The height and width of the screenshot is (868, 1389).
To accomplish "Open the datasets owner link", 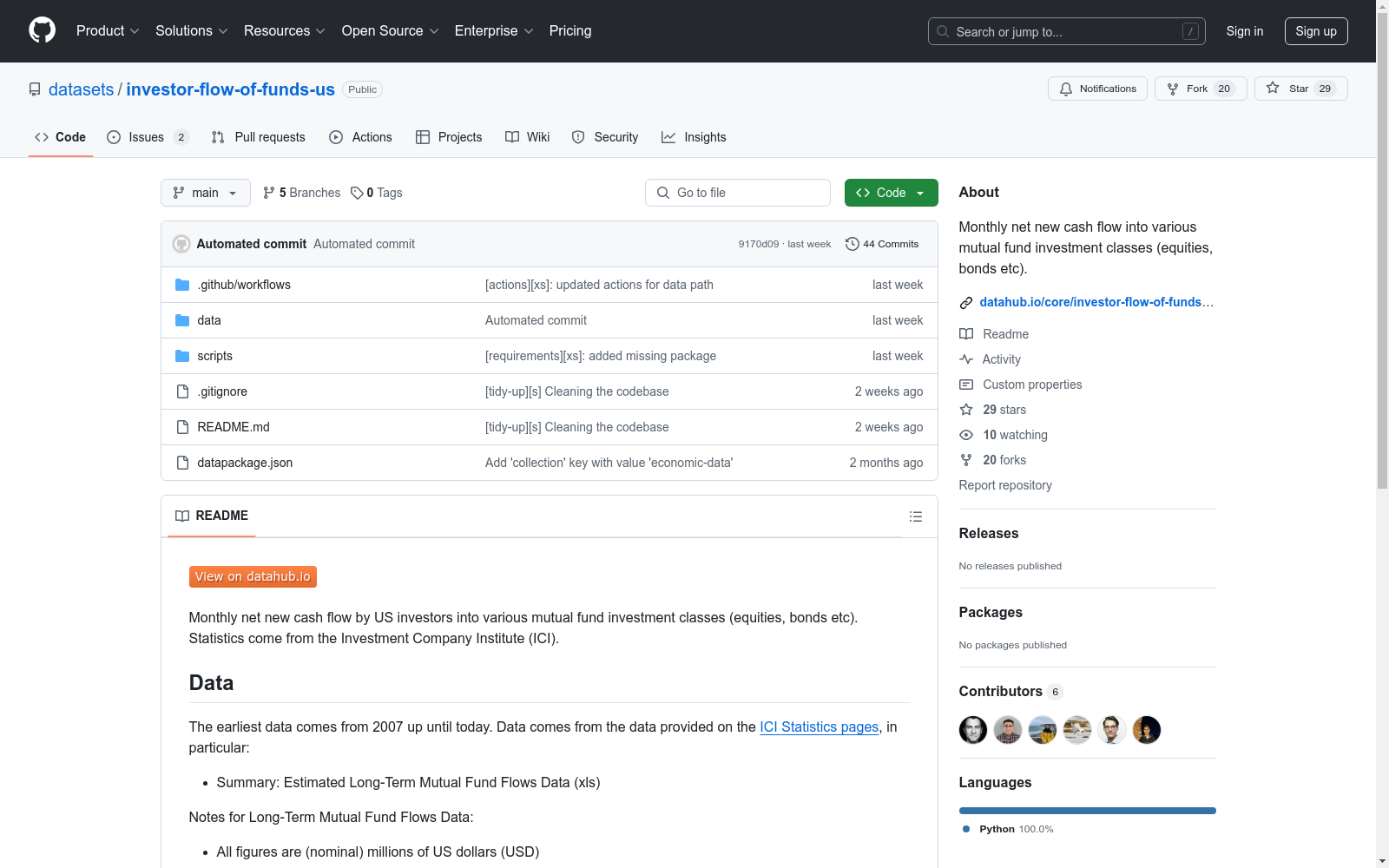I will (81, 89).
